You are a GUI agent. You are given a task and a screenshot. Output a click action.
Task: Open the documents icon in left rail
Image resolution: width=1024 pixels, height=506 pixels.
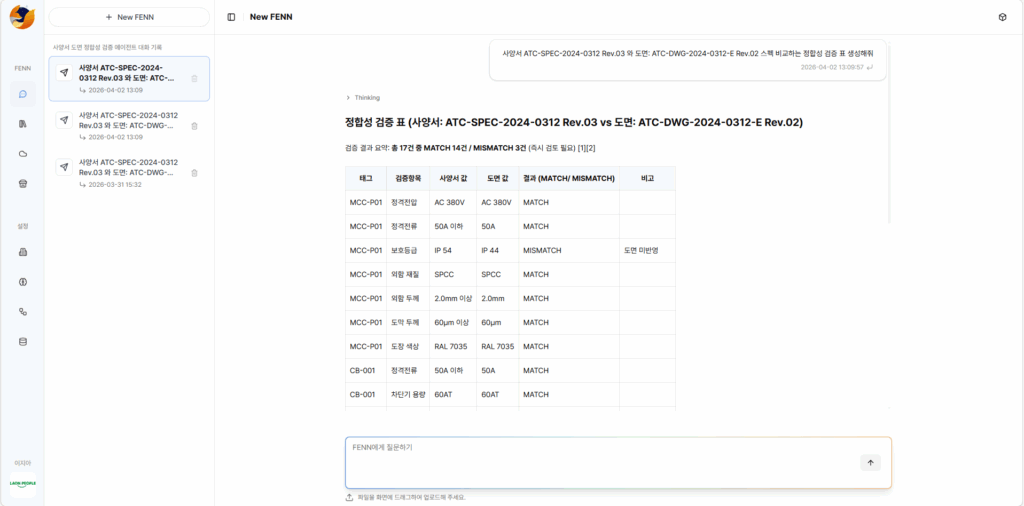tap(23, 124)
